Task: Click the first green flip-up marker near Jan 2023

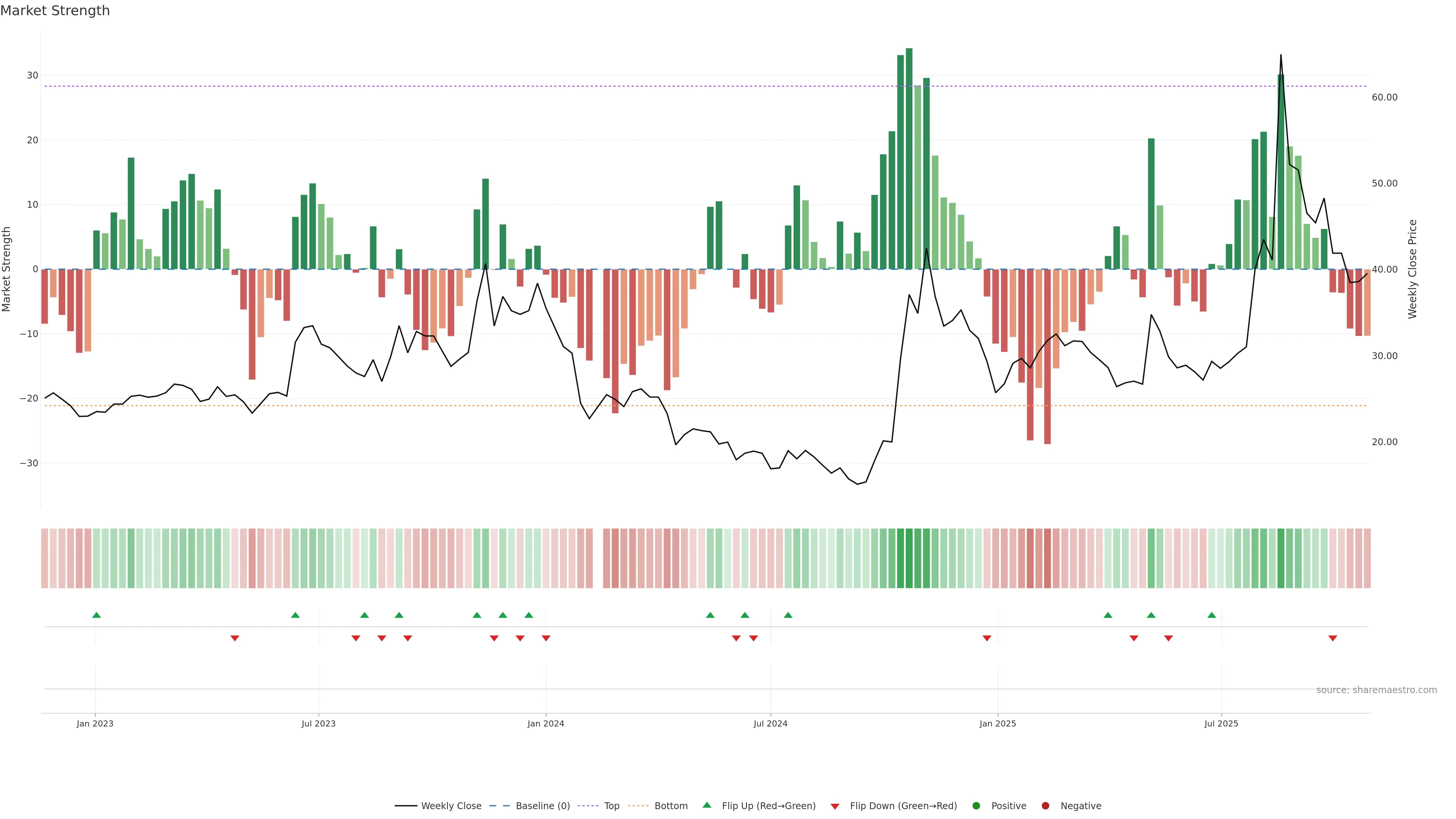Action: coord(97,615)
